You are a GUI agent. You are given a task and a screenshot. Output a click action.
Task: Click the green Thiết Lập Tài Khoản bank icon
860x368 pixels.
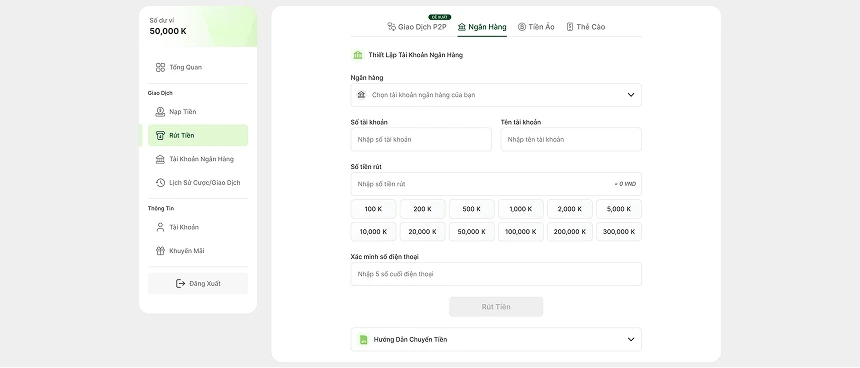[x=358, y=55]
